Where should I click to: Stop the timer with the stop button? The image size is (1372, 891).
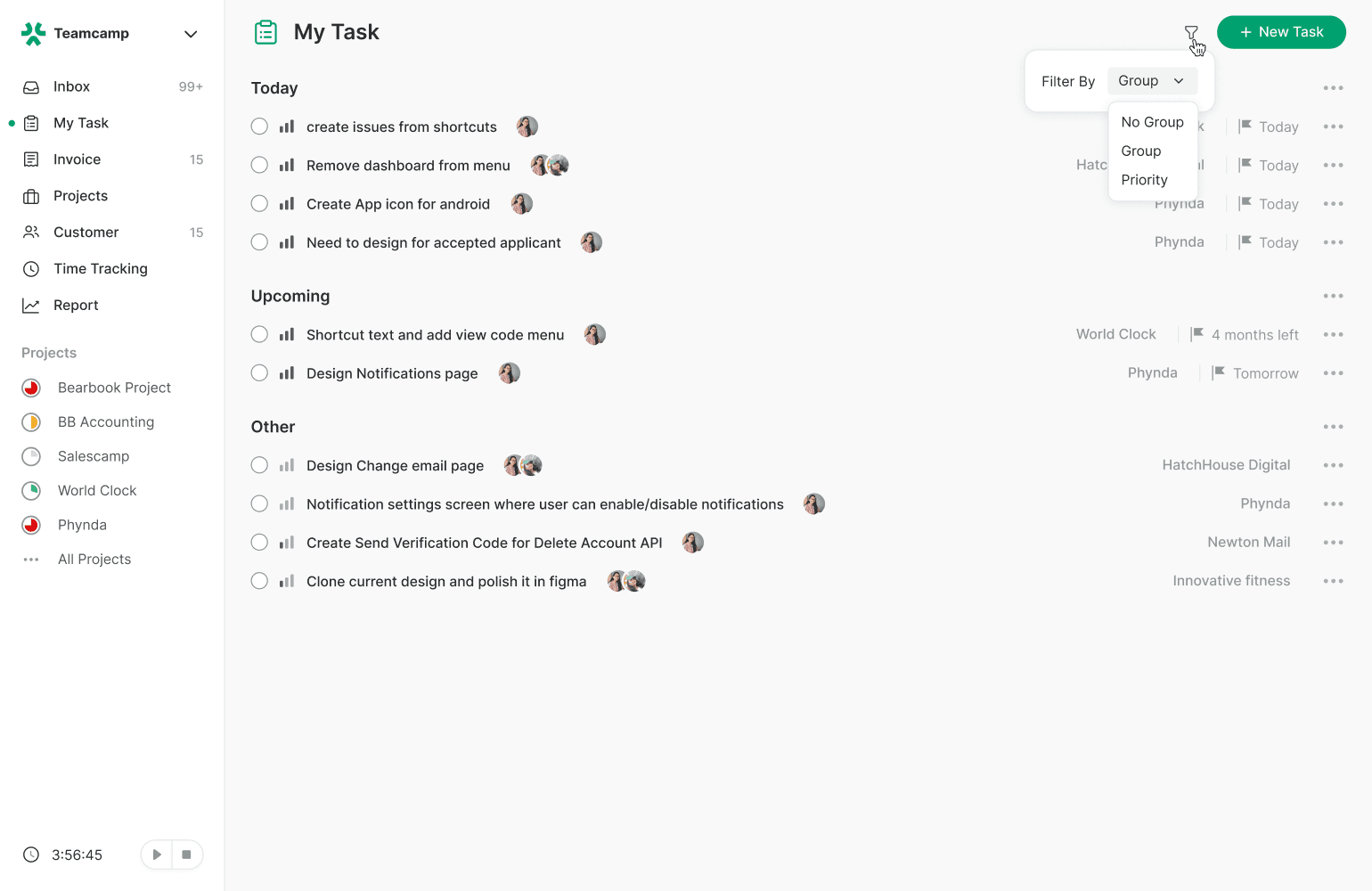coord(186,854)
